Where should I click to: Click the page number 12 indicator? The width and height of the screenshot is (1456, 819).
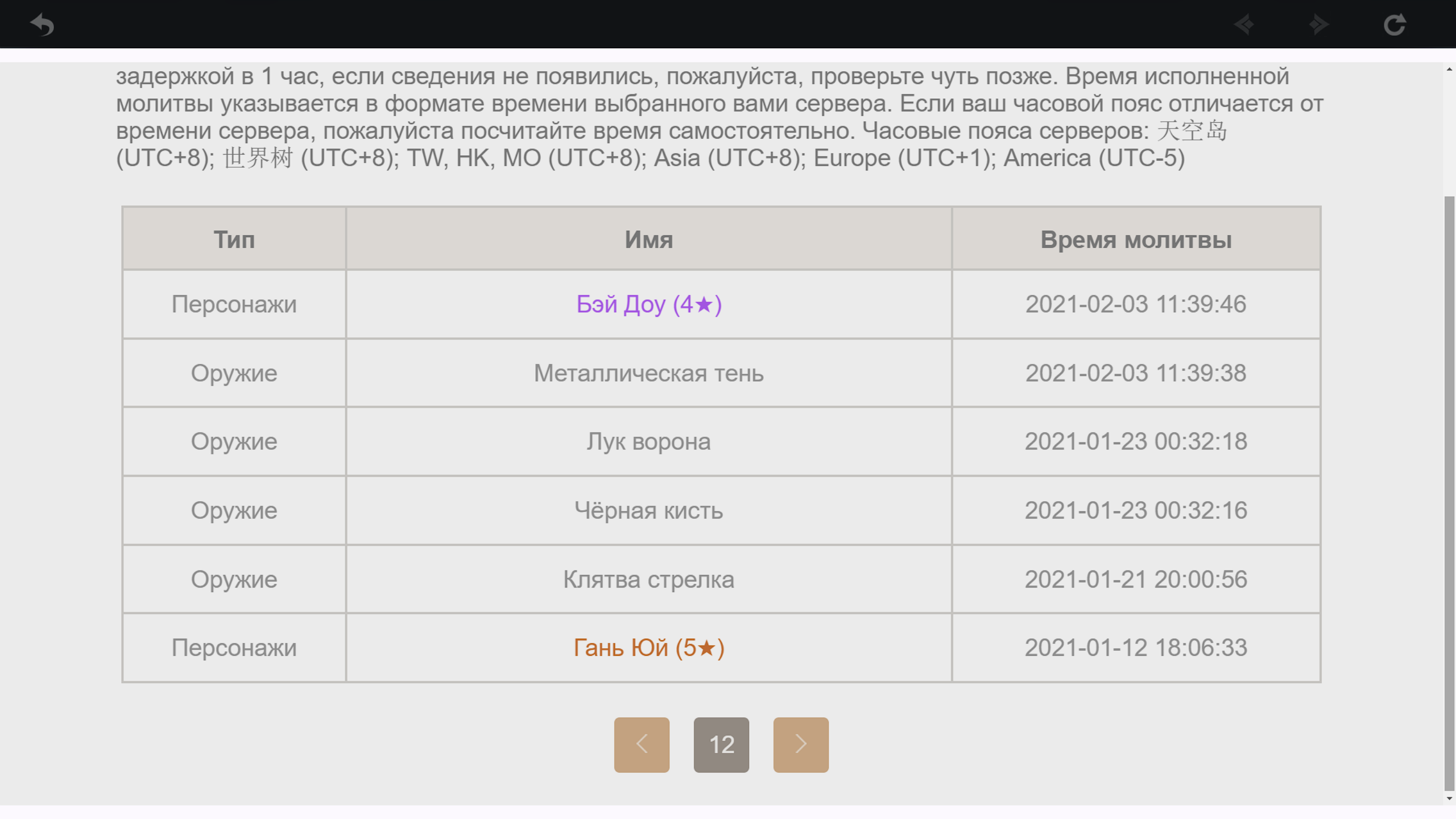point(721,744)
